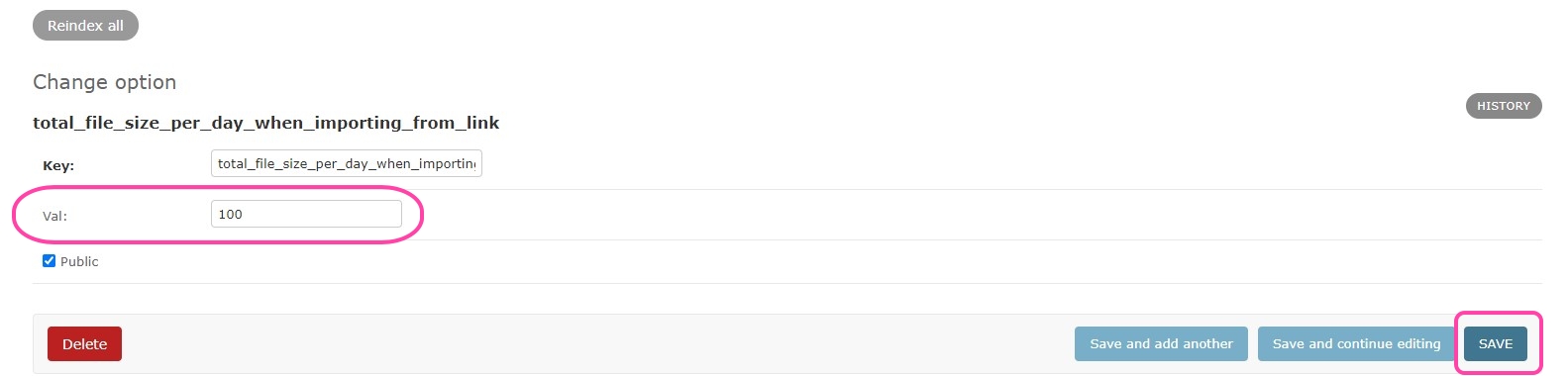Hit the dark blue SAVE button

point(1495,343)
